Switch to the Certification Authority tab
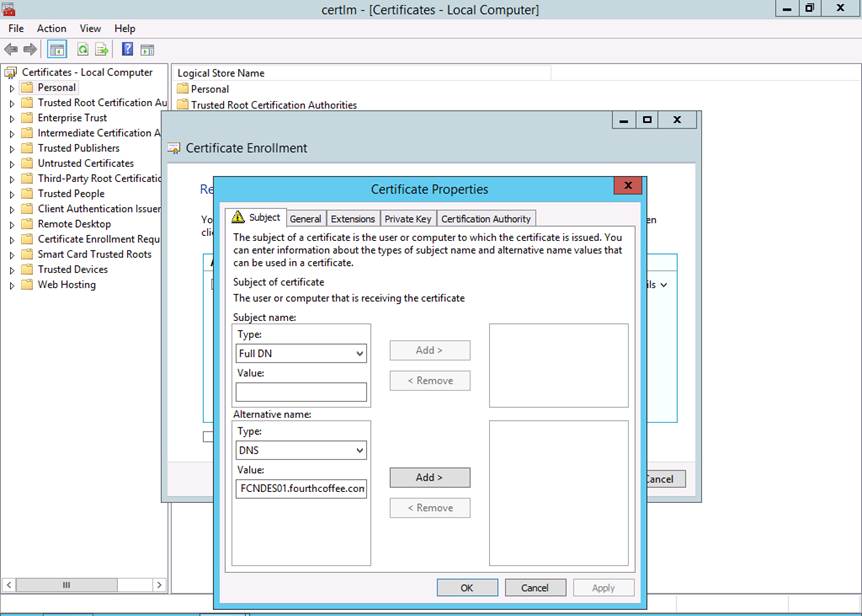 pos(486,218)
